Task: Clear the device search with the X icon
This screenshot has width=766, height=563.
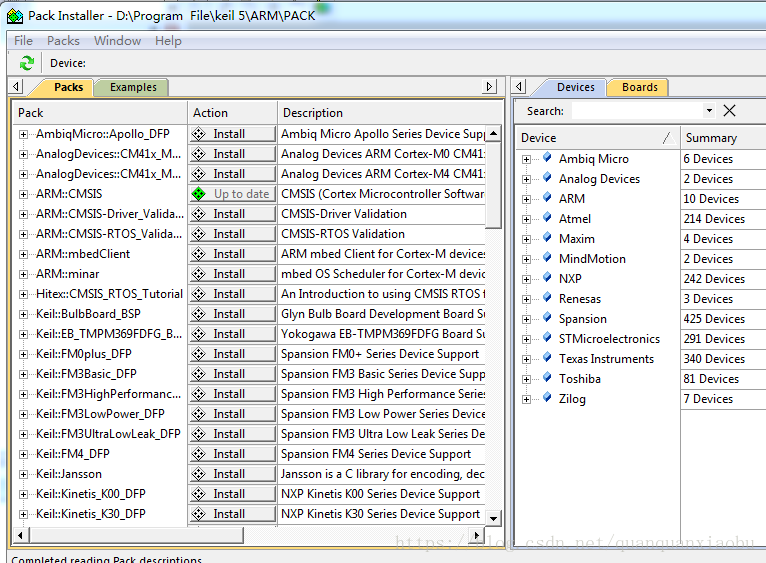Action: click(x=729, y=111)
